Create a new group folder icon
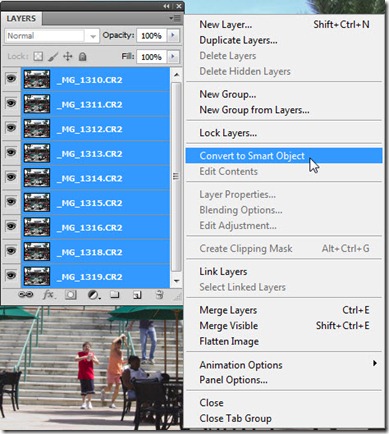The image size is (389, 434). (115, 295)
